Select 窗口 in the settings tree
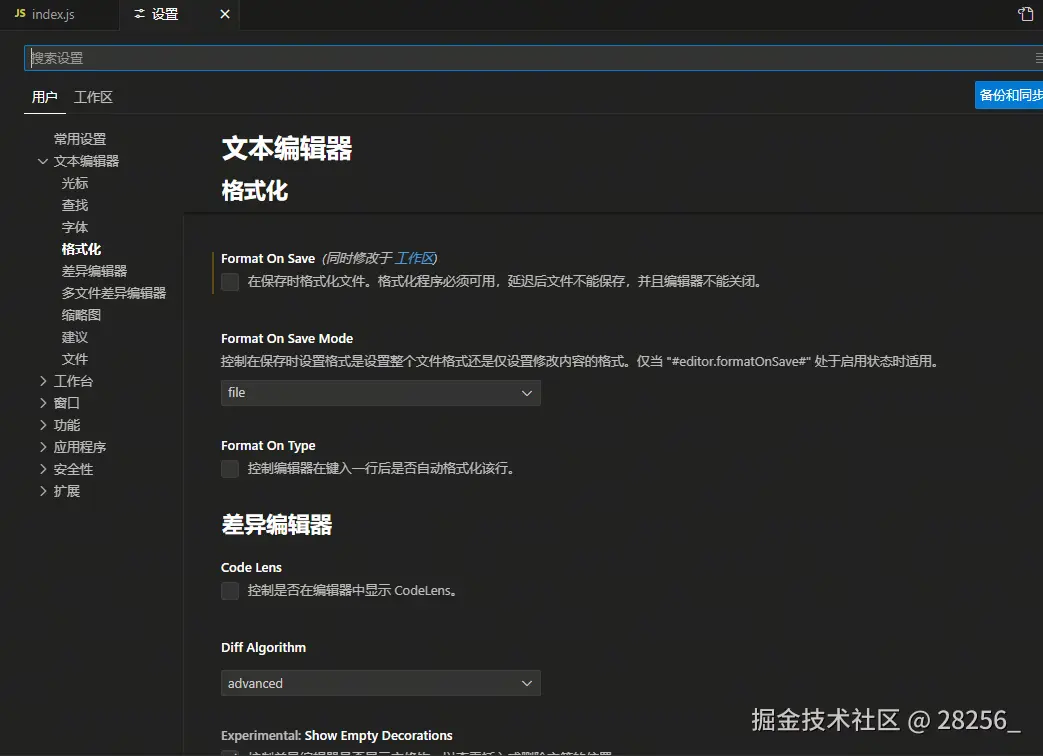Image resolution: width=1043 pixels, height=756 pixels. 67,403
